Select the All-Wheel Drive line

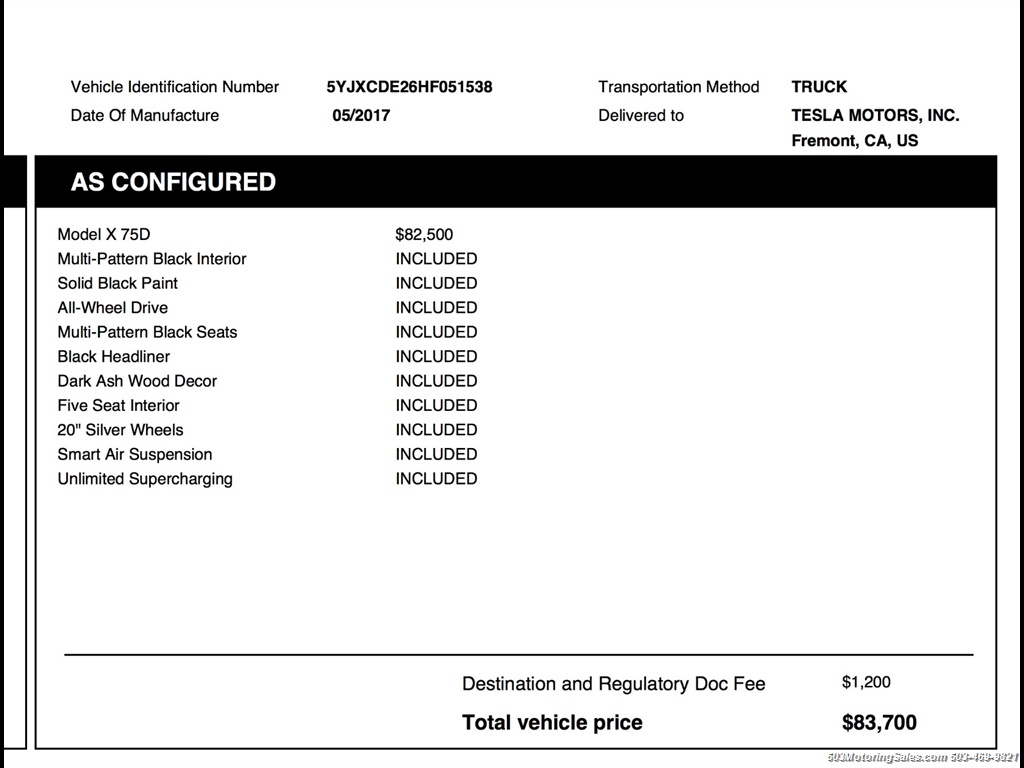(113, 308)
